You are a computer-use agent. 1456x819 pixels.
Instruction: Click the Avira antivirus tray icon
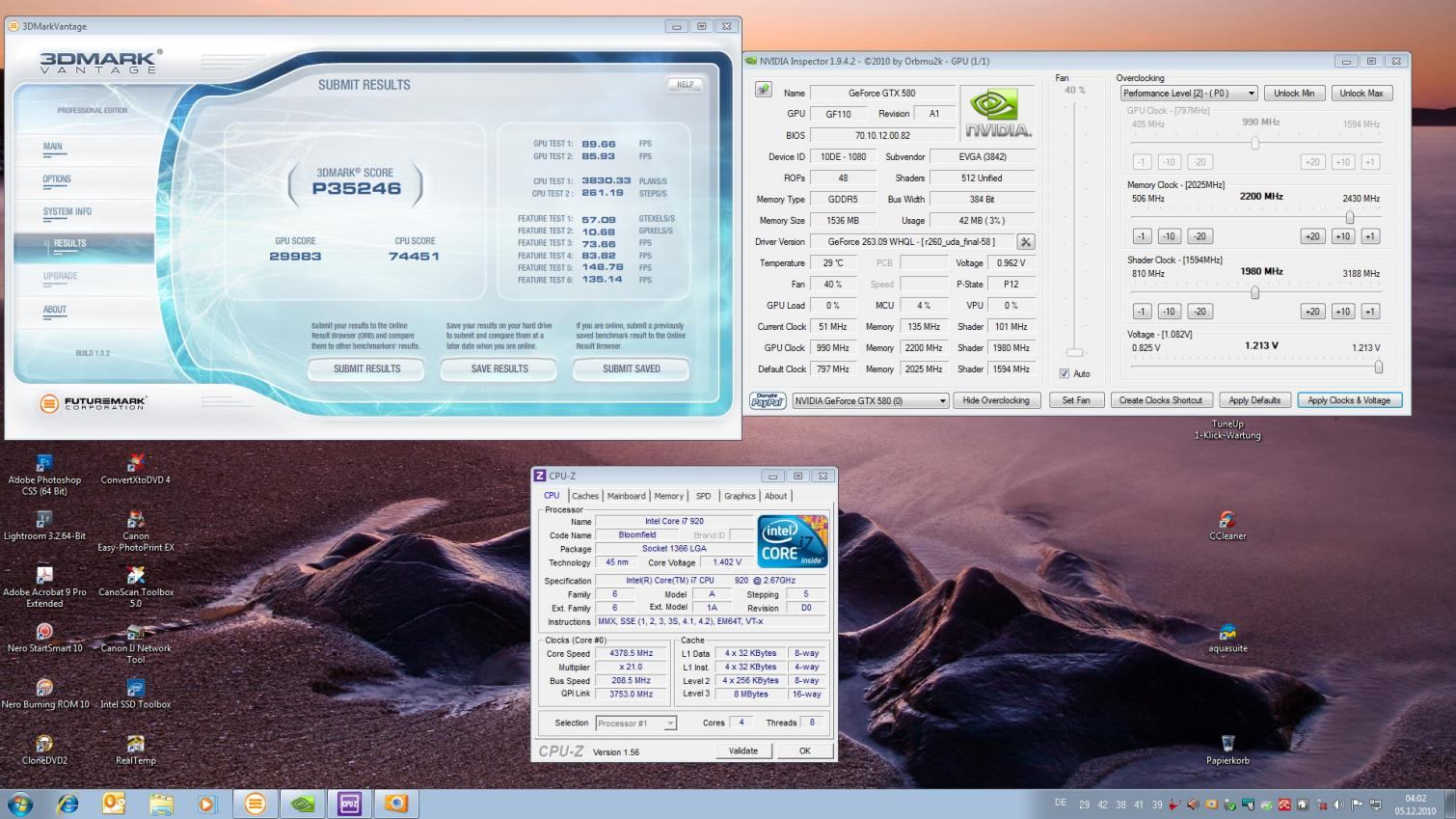pyautogui.click(x=1283, y=804)
